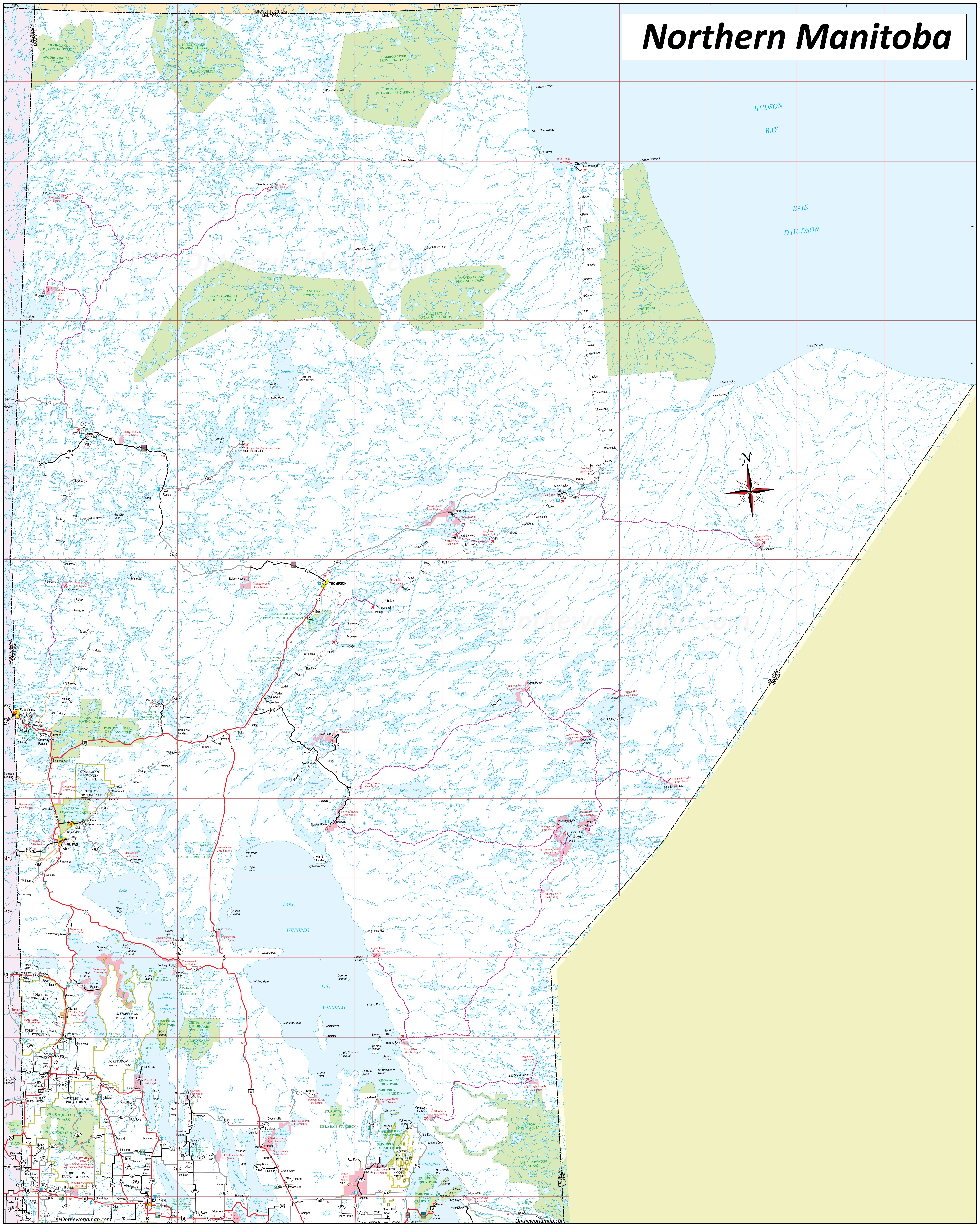This screenshot has width=980, height=1227.
Task: Click the hospital H icon at Gillam
Action: point(558,500)
